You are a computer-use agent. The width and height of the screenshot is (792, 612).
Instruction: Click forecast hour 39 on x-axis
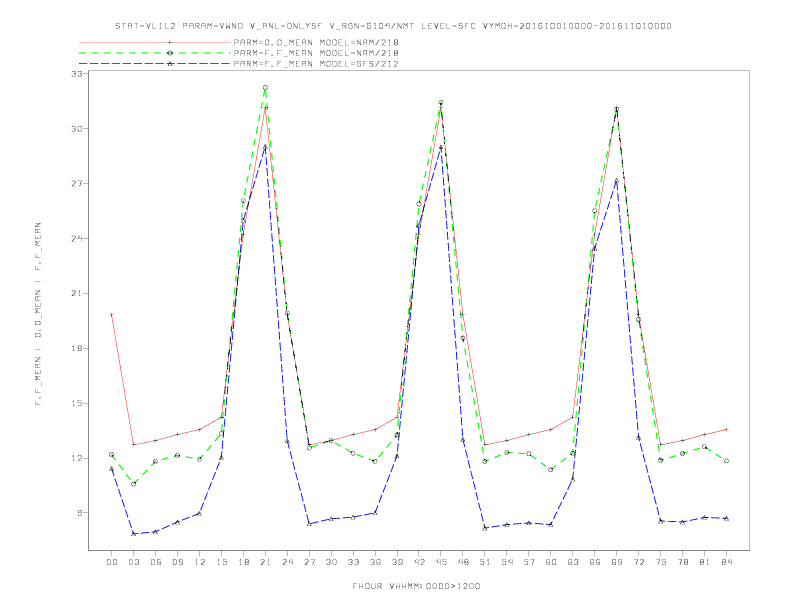tap(397, 562)
